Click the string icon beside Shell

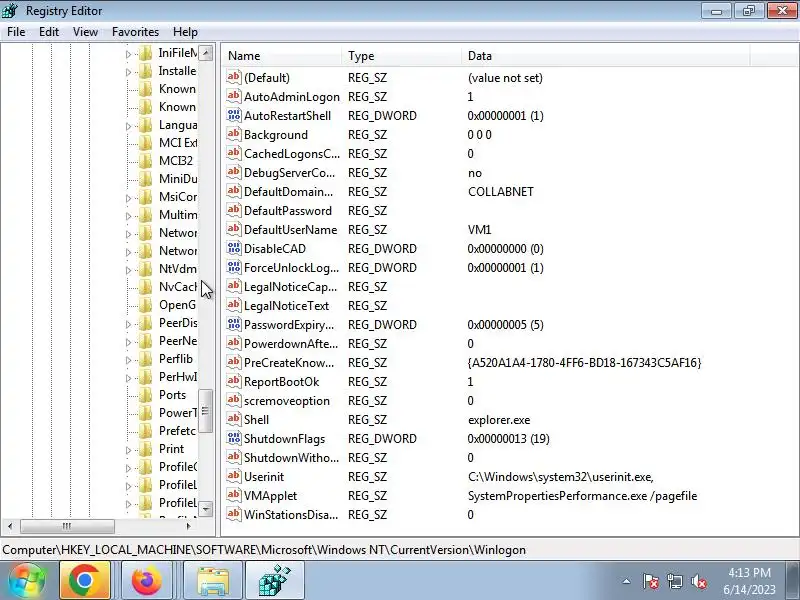234,419
